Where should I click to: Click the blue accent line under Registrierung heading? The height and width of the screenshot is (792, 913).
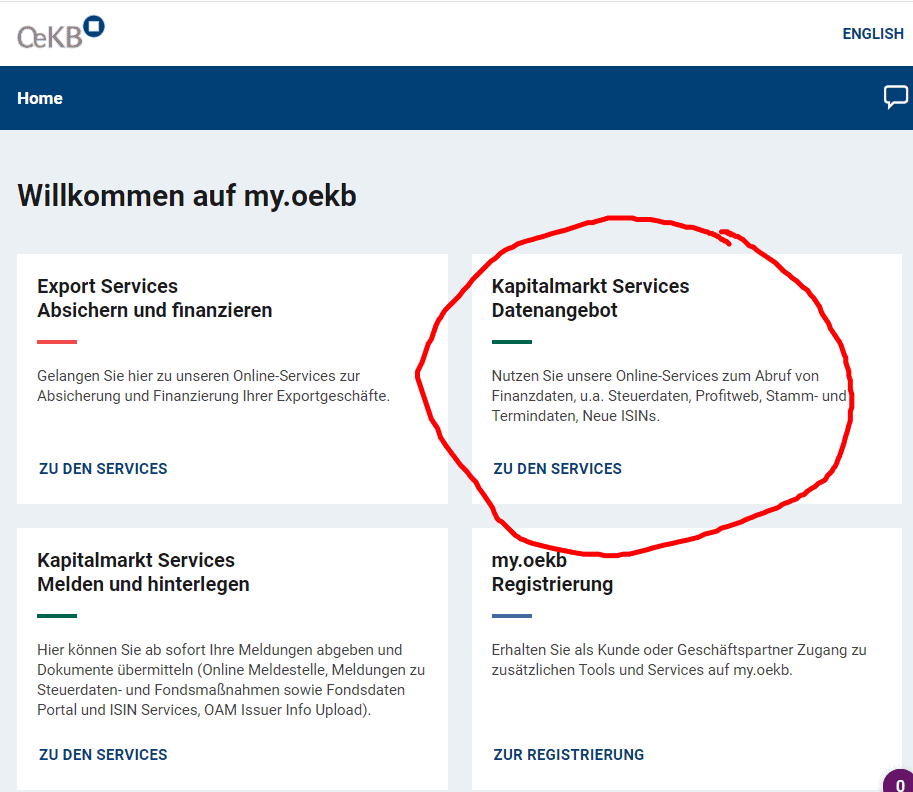pyautogui.click(x=512, y=616)
